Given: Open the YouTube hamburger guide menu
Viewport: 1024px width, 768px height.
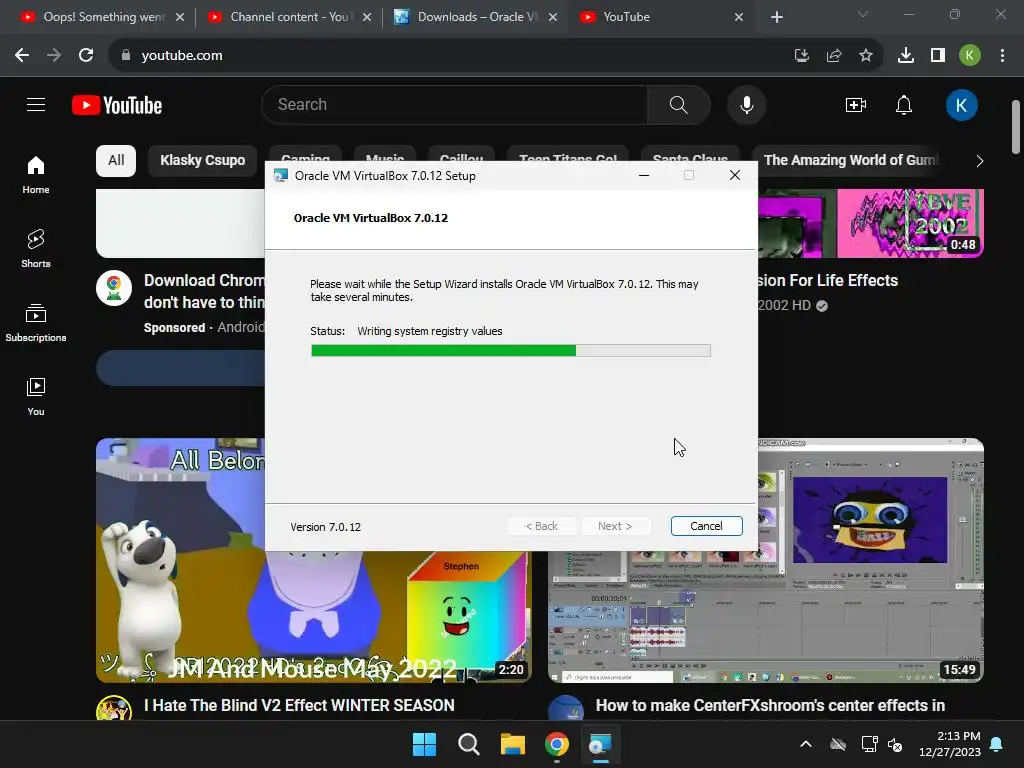Looking at the screenshot, I should click(36, 104).
